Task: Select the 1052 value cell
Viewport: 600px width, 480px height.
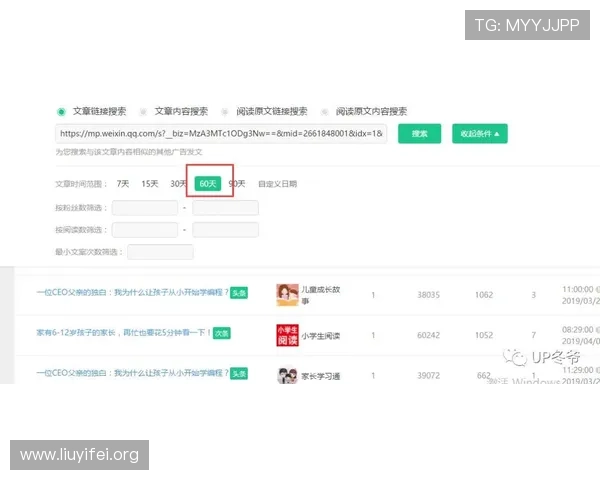Action: click(x=484, y=335)
